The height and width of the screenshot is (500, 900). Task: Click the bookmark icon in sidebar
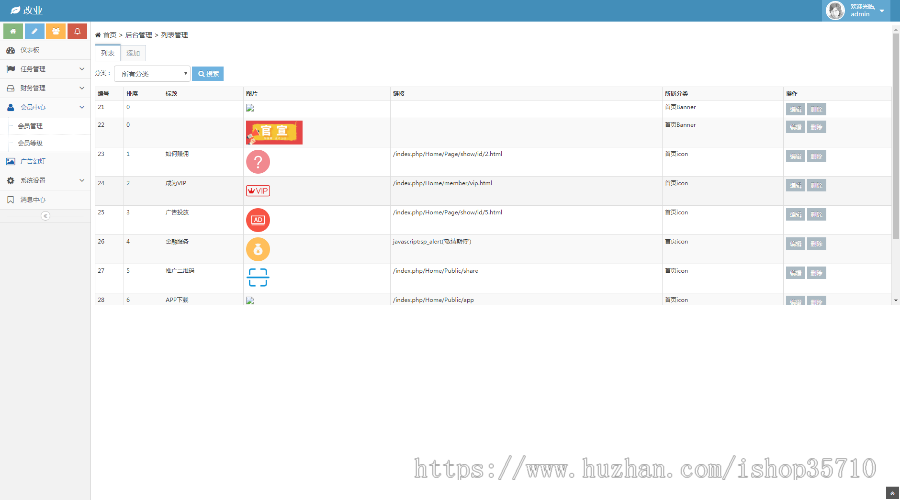pos(10,200)
